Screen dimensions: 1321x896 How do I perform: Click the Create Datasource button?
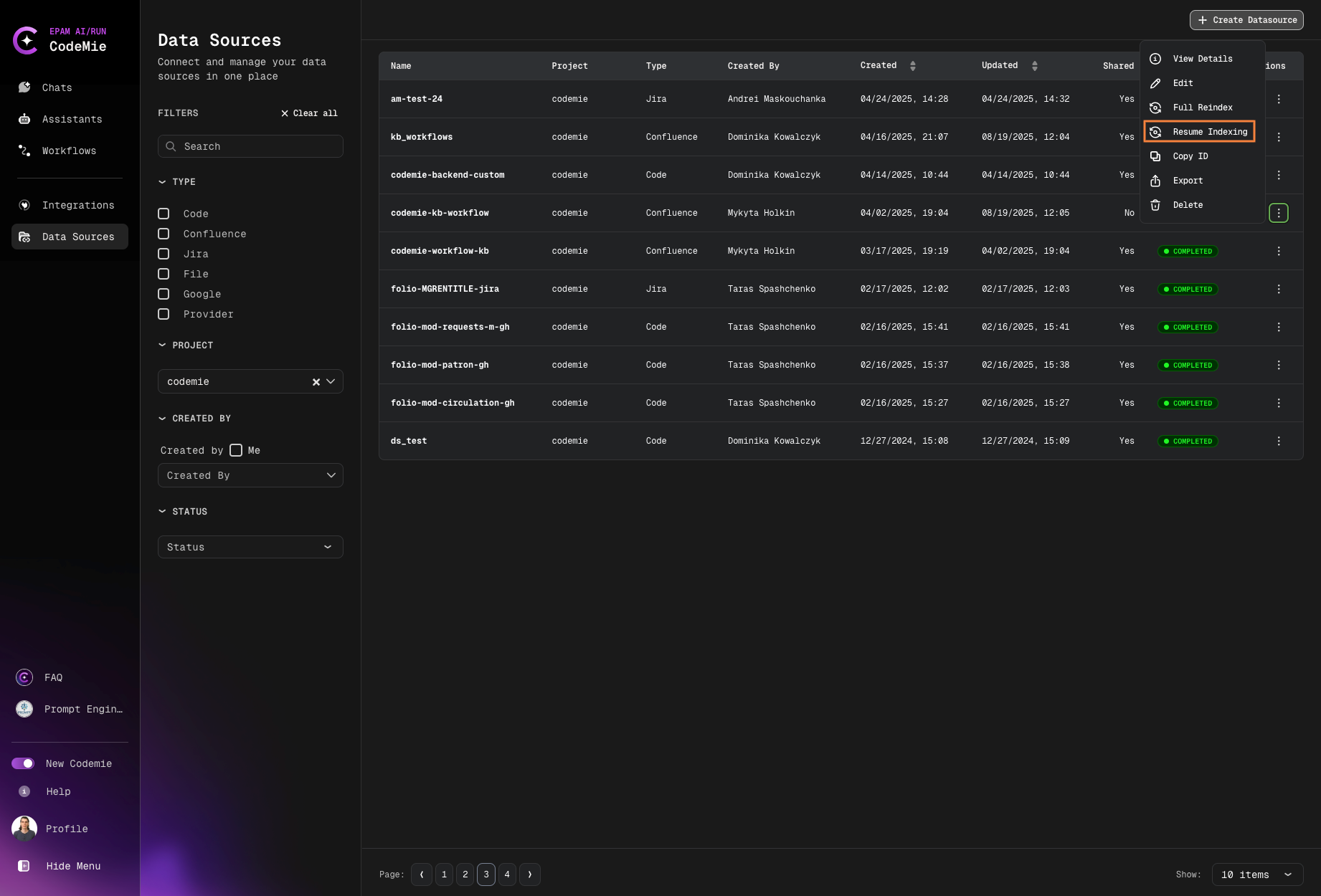click(x=1246, y=20)
